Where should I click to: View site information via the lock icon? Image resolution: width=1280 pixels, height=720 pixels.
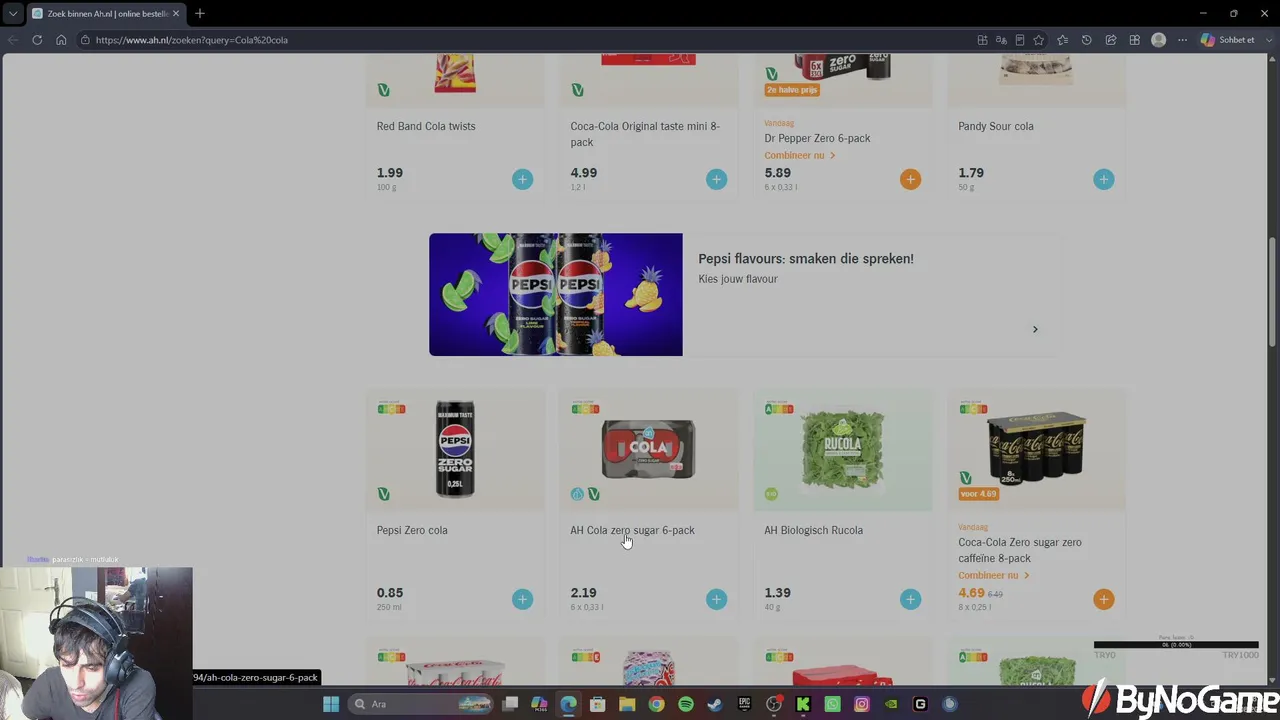coord(86,40)
